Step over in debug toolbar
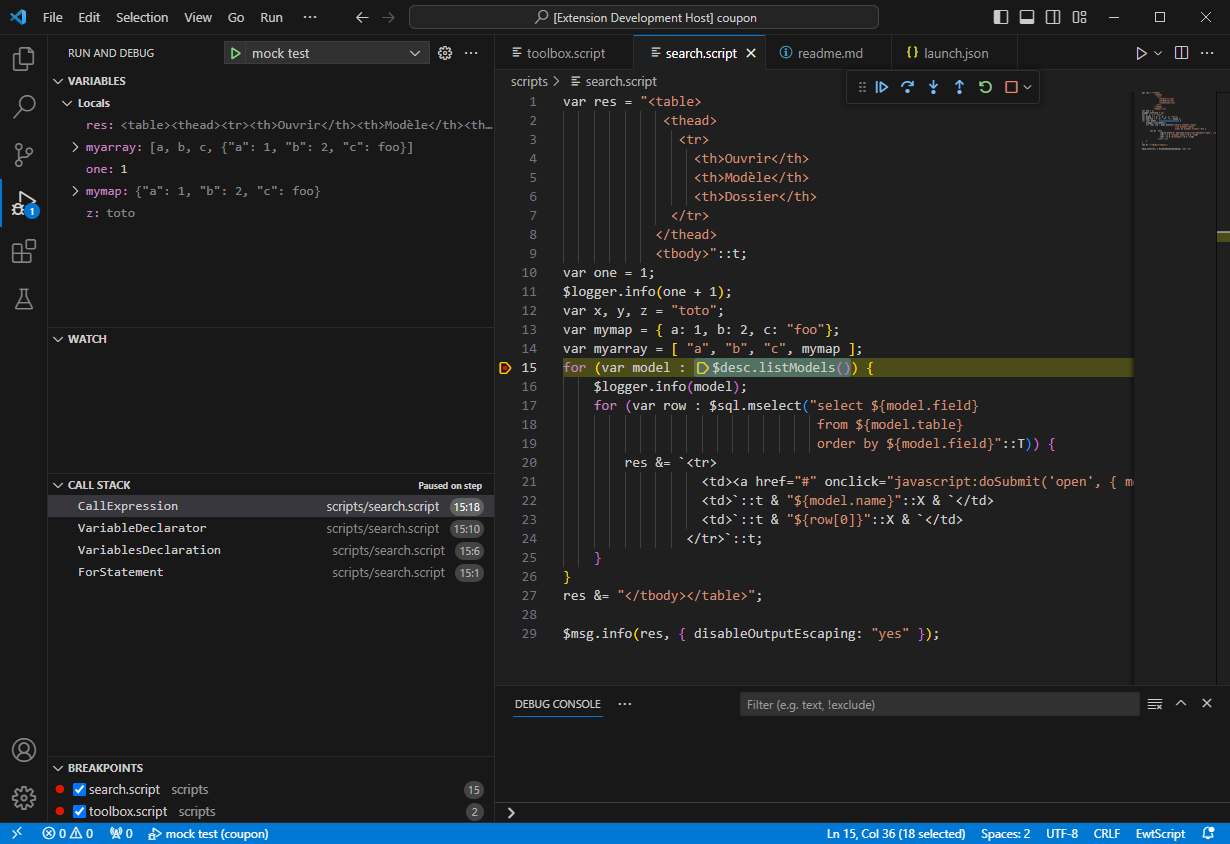 [907, 87]
